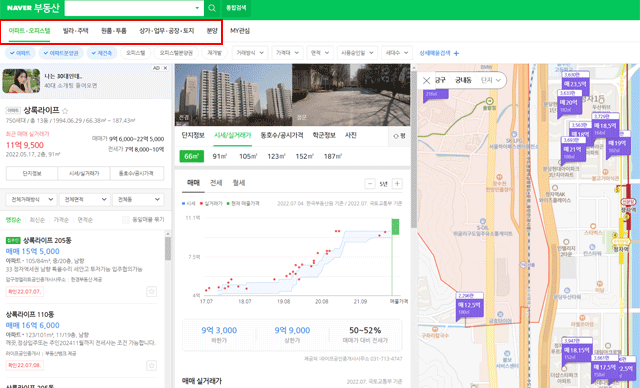Sort listings by 면적순
Viewport: 640px width, 388px height.
(85, 220)
